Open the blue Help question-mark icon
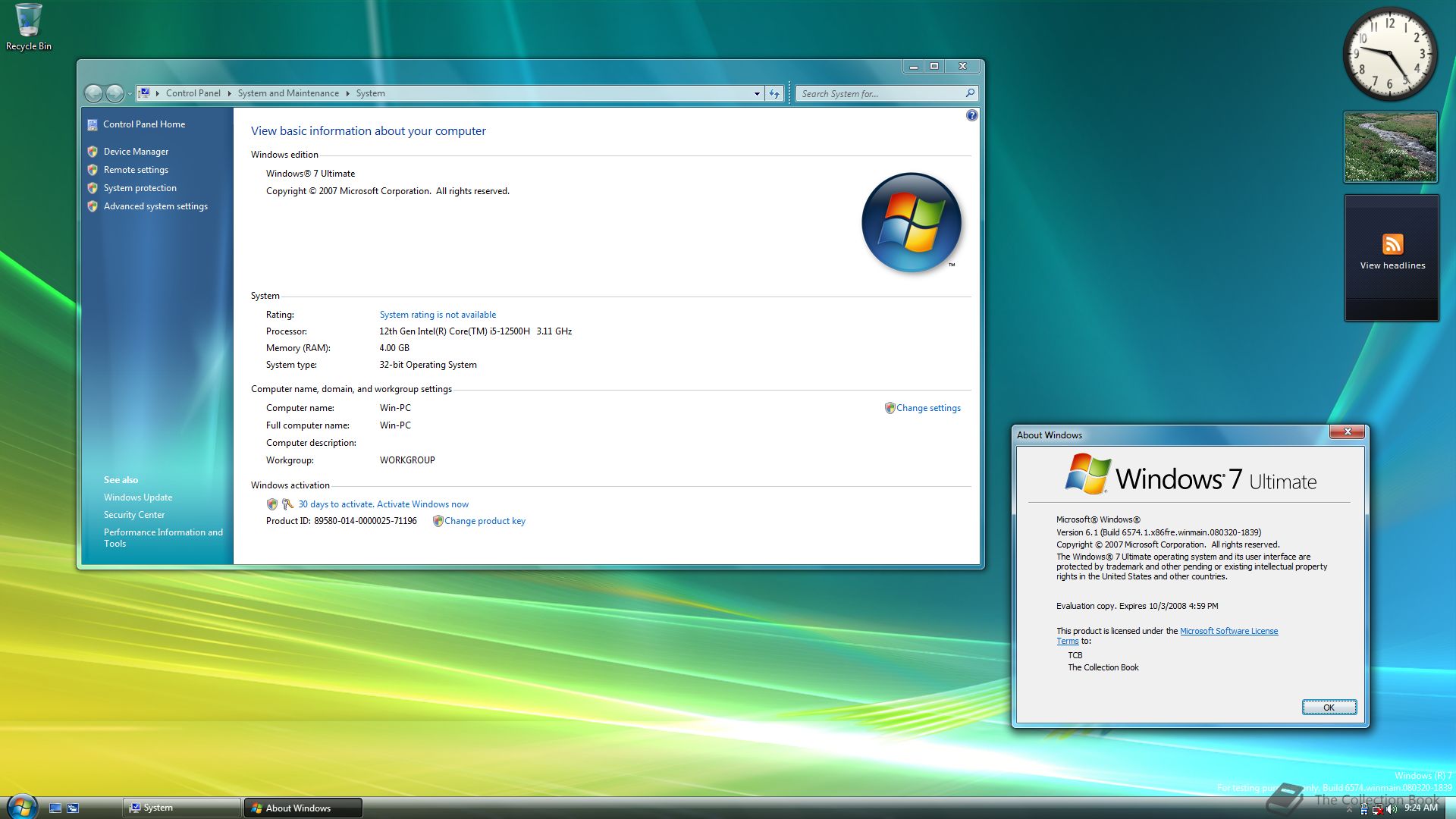This screenshot has height=819, width=1456. [x=971, y=115]
